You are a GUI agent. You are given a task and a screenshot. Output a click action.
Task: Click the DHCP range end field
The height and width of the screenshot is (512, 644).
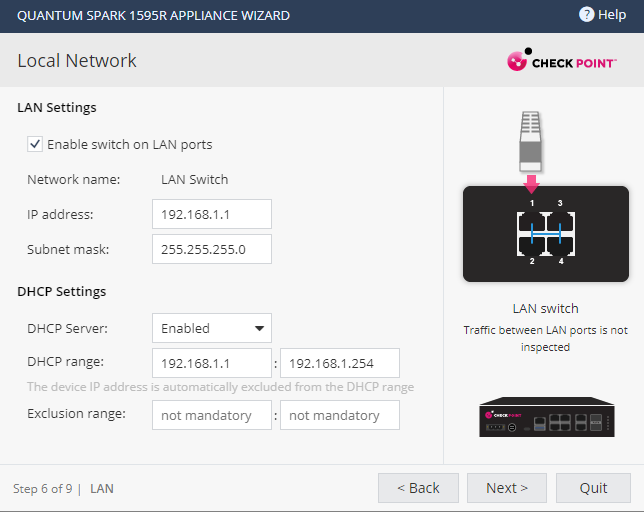click(x=340, y=363)
